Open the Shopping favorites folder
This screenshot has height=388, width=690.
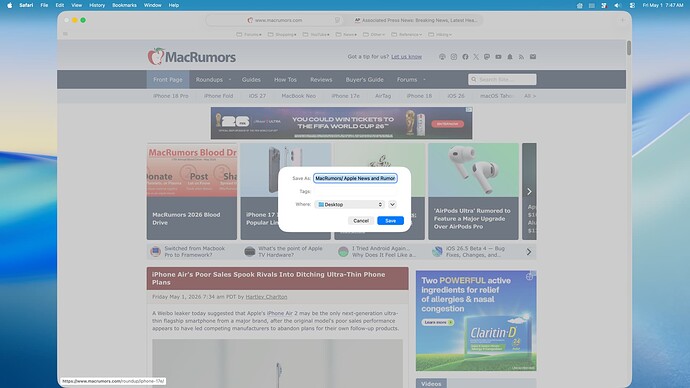pyautogui.click(x=282, y=34)
